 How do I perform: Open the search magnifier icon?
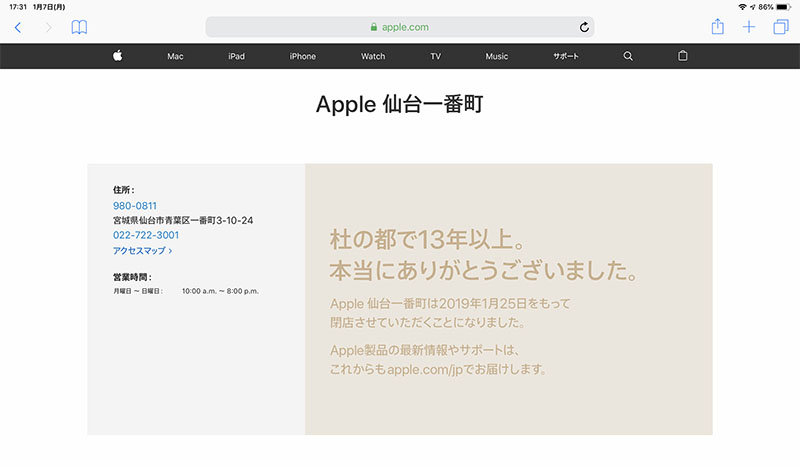coord(628,56)
